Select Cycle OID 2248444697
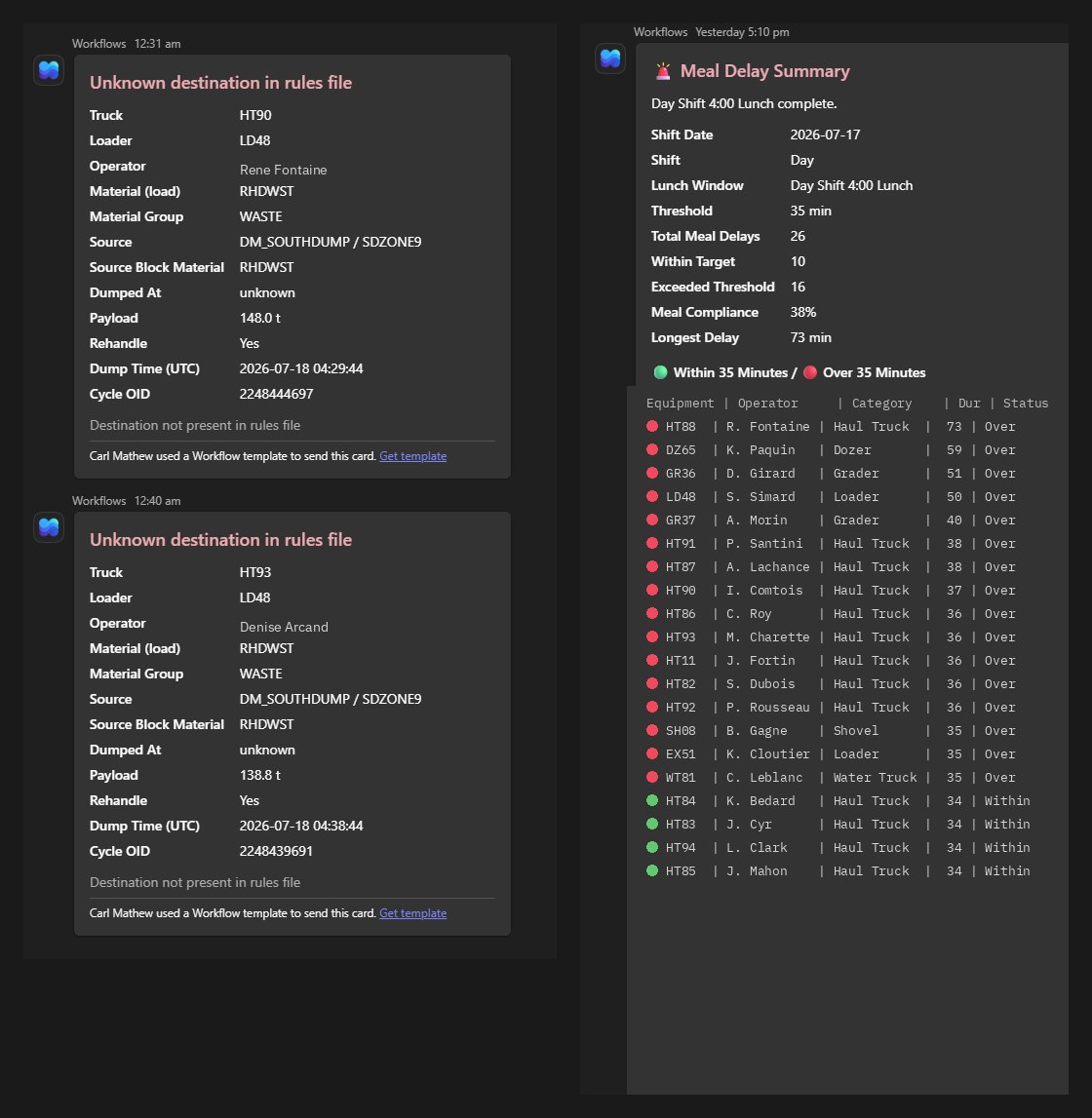 pos(276,394)
